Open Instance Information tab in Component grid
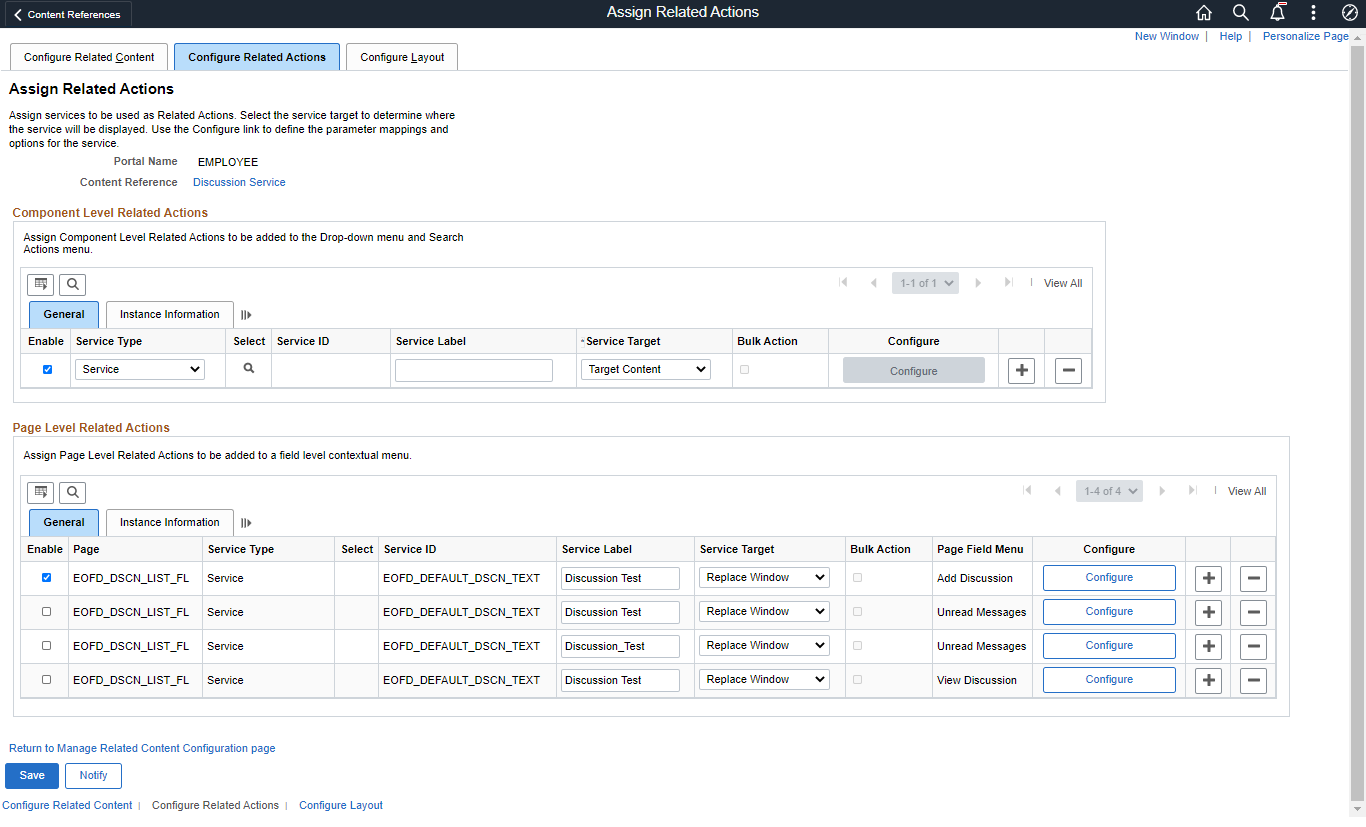Screen dimensions: 1366x827 [x=170, y=314]
